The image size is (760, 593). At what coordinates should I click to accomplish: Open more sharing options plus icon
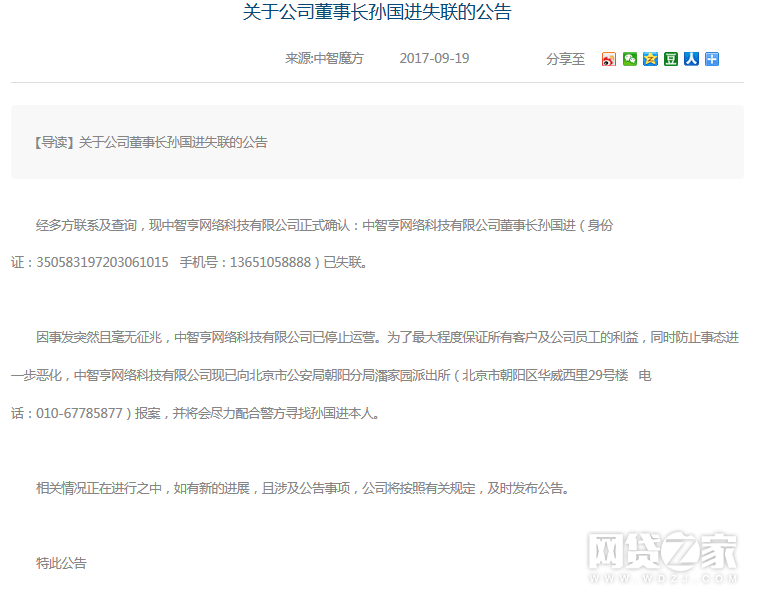[712, 59]
